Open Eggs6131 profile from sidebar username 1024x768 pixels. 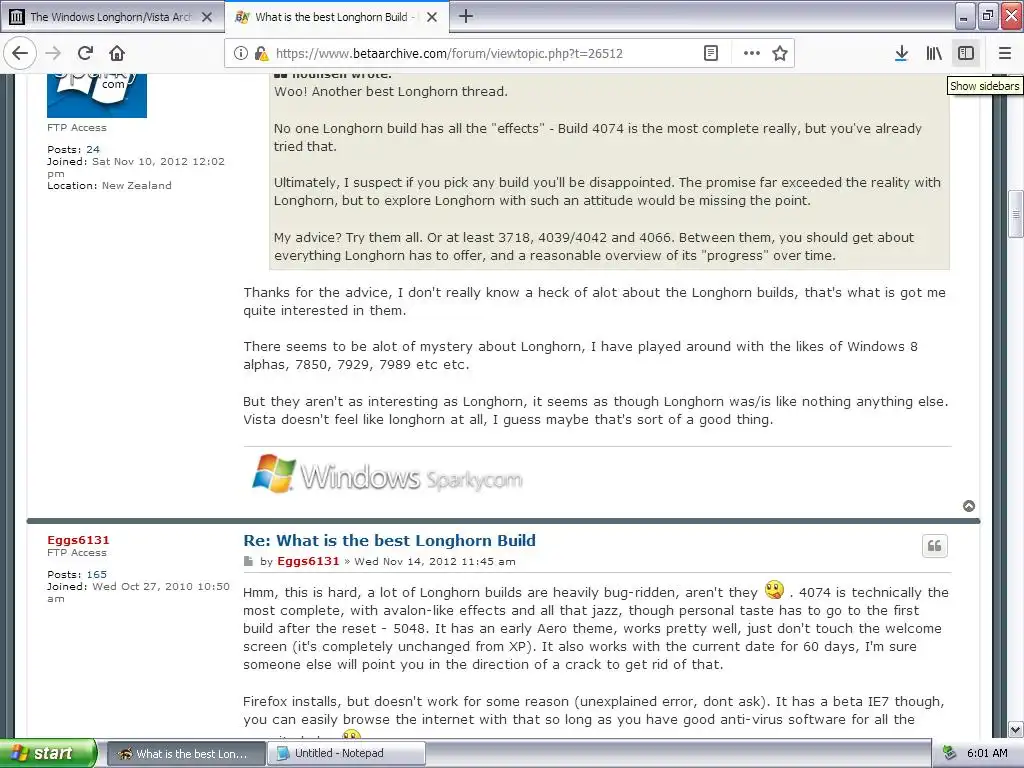point(78,540)
